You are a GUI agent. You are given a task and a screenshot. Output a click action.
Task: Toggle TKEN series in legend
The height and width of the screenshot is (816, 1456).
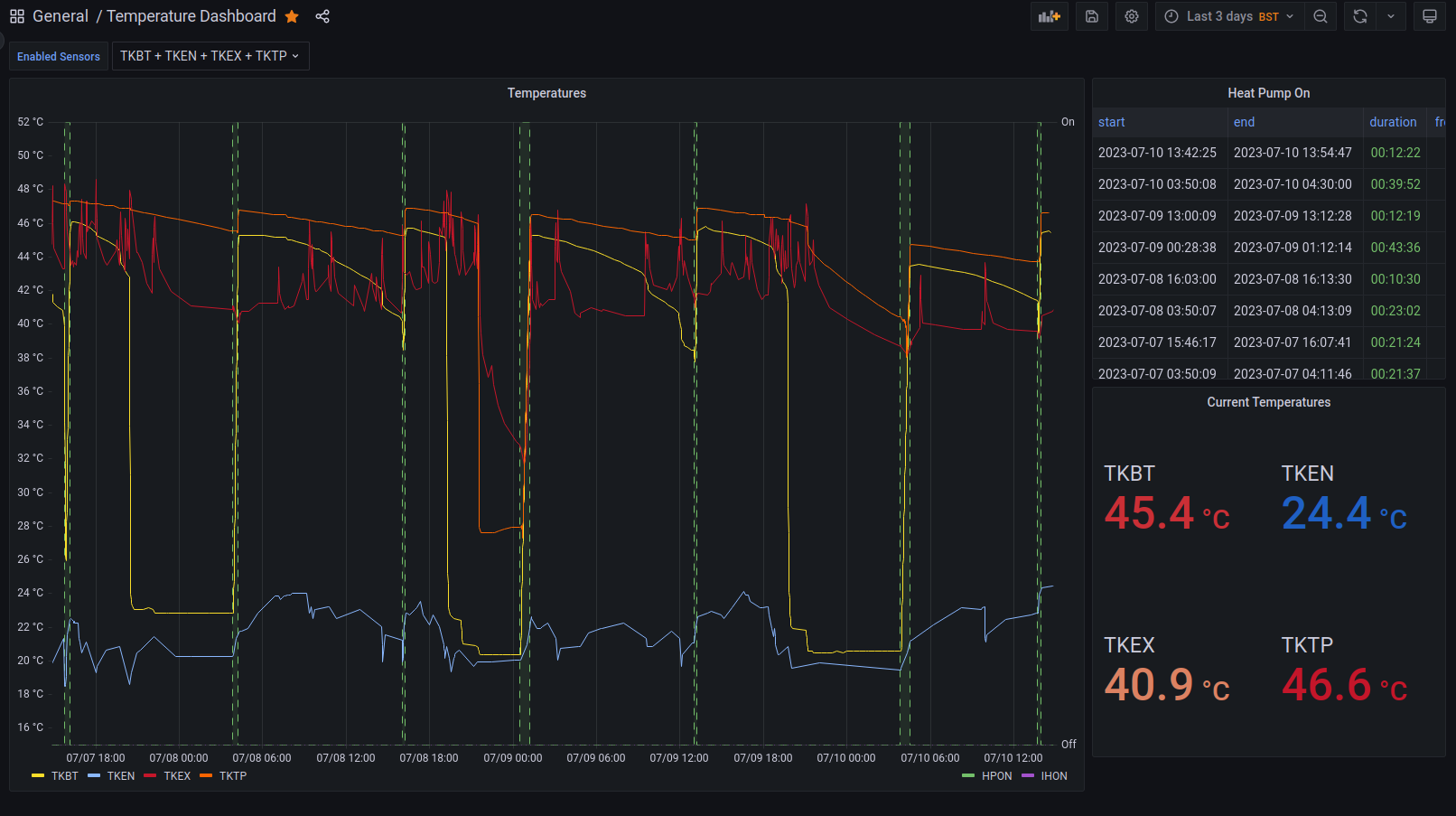tap(120, 776)
